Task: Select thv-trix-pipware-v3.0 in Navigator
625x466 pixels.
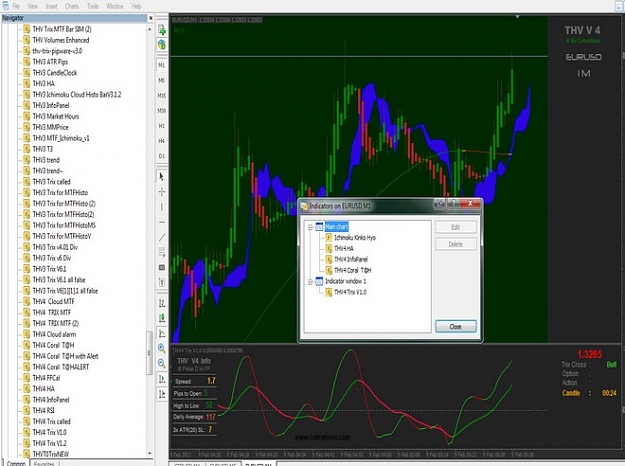Action: [x=57, y=51]
